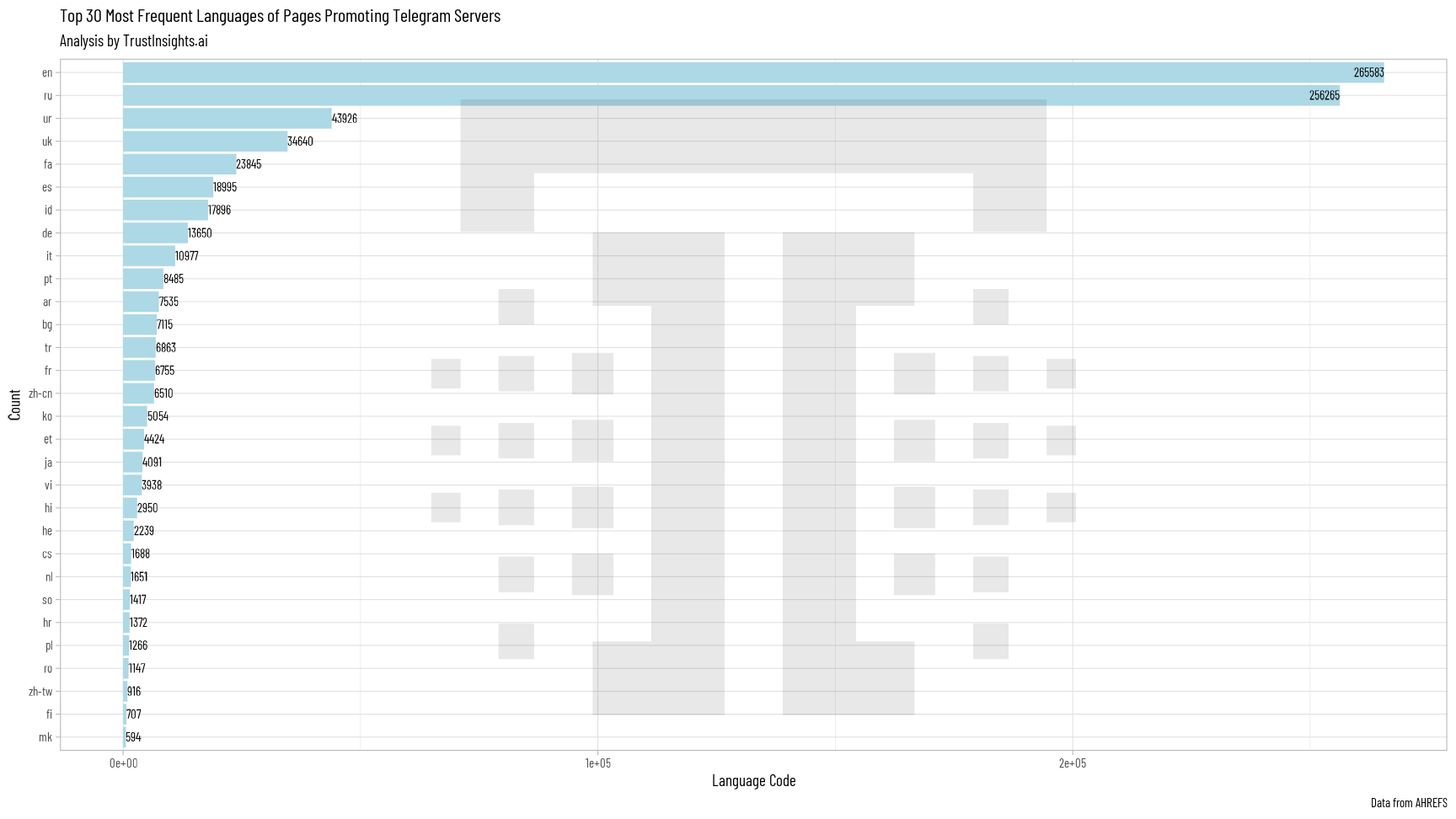Viewport: 1456px width, 819px height.
Task: Click the subtitle 'Analysis by TrustInsights.ai'
Action: (x=134, y=40)
